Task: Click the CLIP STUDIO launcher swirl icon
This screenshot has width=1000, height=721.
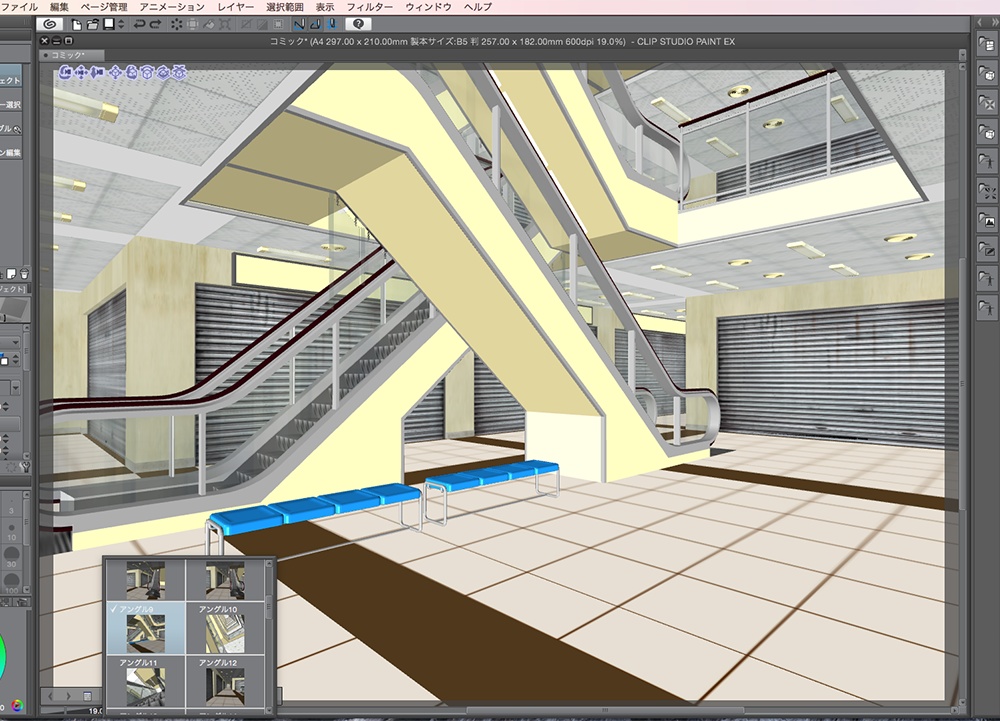Action: (x=52, y=23)
